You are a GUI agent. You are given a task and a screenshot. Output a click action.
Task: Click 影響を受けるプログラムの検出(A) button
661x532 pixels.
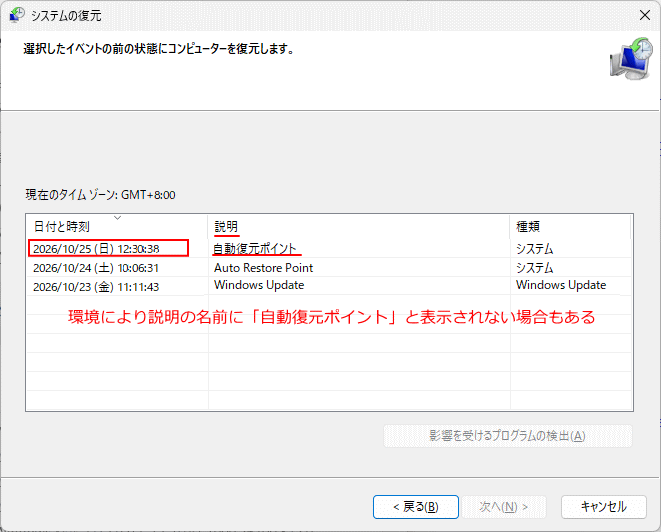click(508, 436)
